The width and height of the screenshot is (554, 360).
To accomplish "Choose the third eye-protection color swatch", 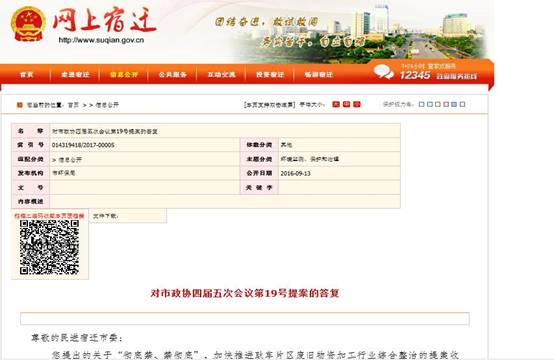I will coord(438,104).
